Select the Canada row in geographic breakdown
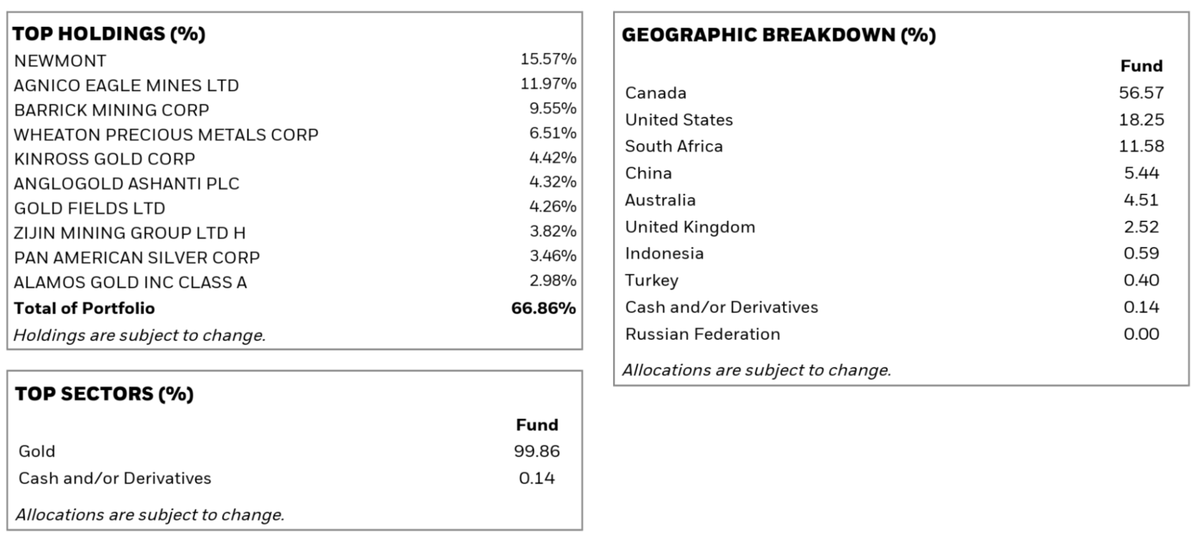The image size is (1200, 544). point(895,93)
